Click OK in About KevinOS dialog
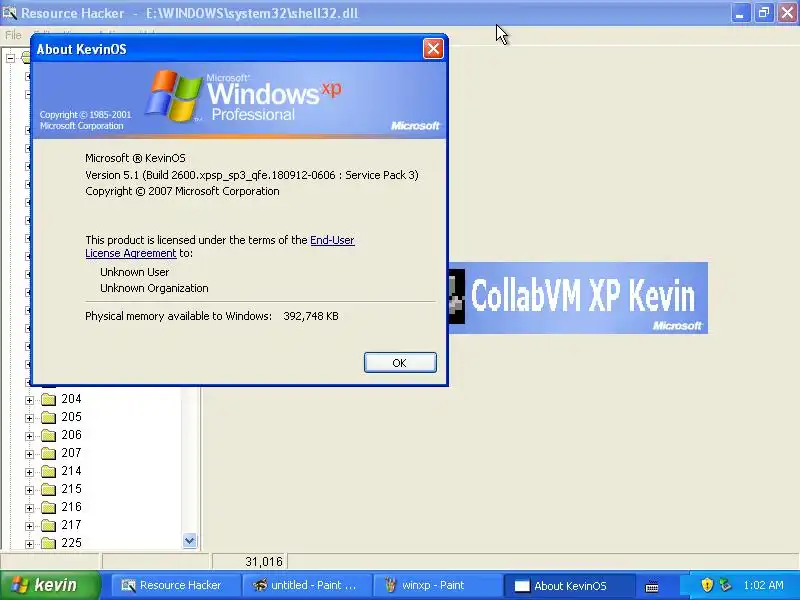Image resolution: width=800 pixels, height=600 pixels. click(x=400, y=362)
